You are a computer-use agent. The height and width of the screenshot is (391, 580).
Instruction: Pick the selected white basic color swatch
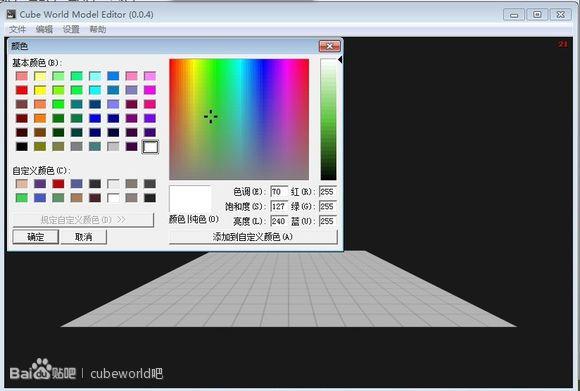pos(150,146)
